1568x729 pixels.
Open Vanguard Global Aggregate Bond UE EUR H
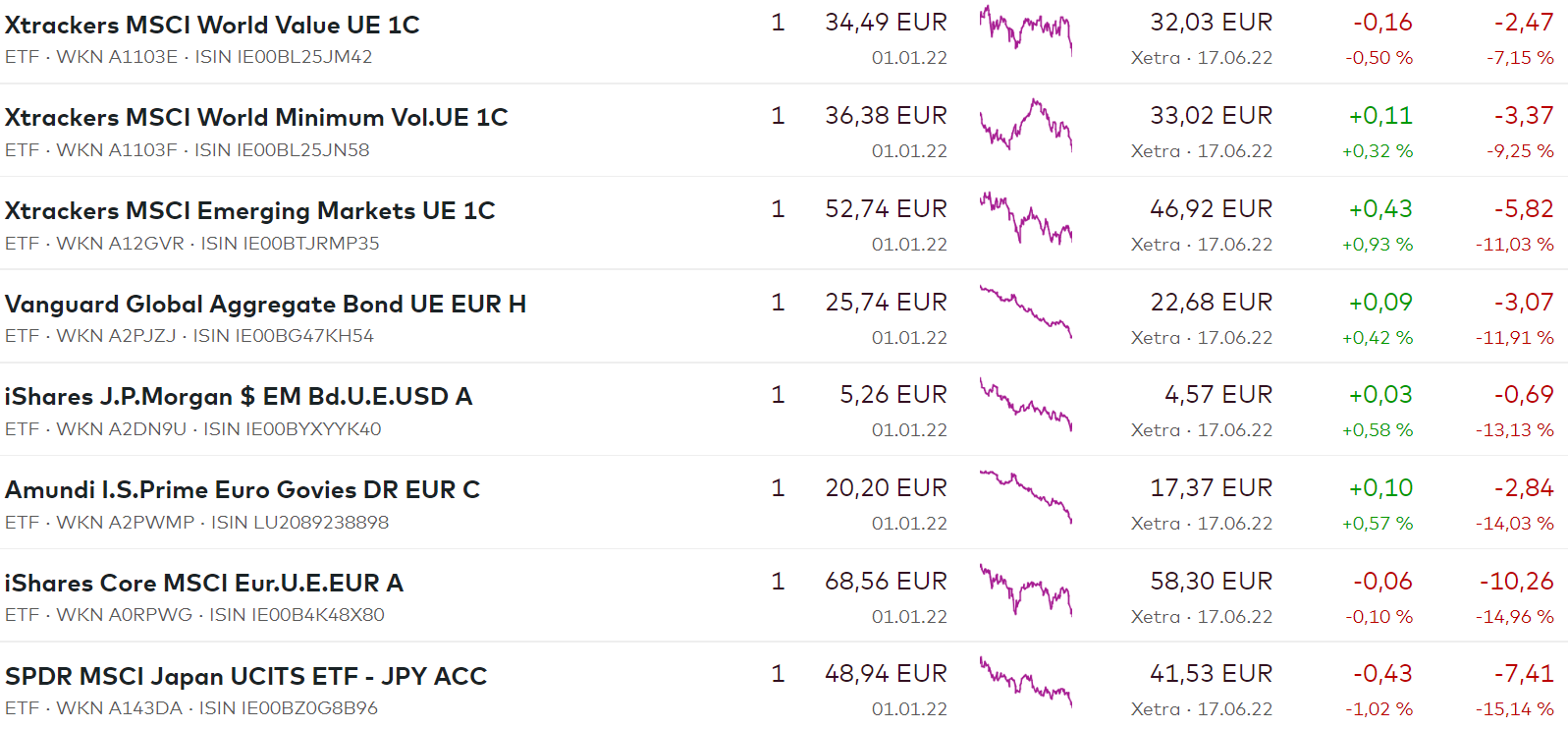coord(265,305)
